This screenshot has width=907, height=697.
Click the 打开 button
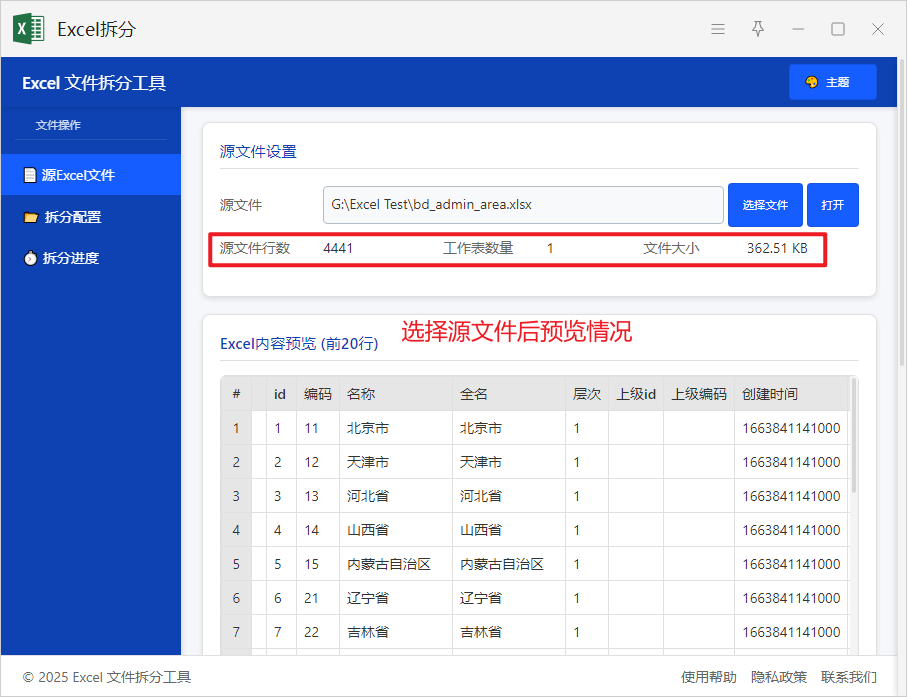pos(832,205)
